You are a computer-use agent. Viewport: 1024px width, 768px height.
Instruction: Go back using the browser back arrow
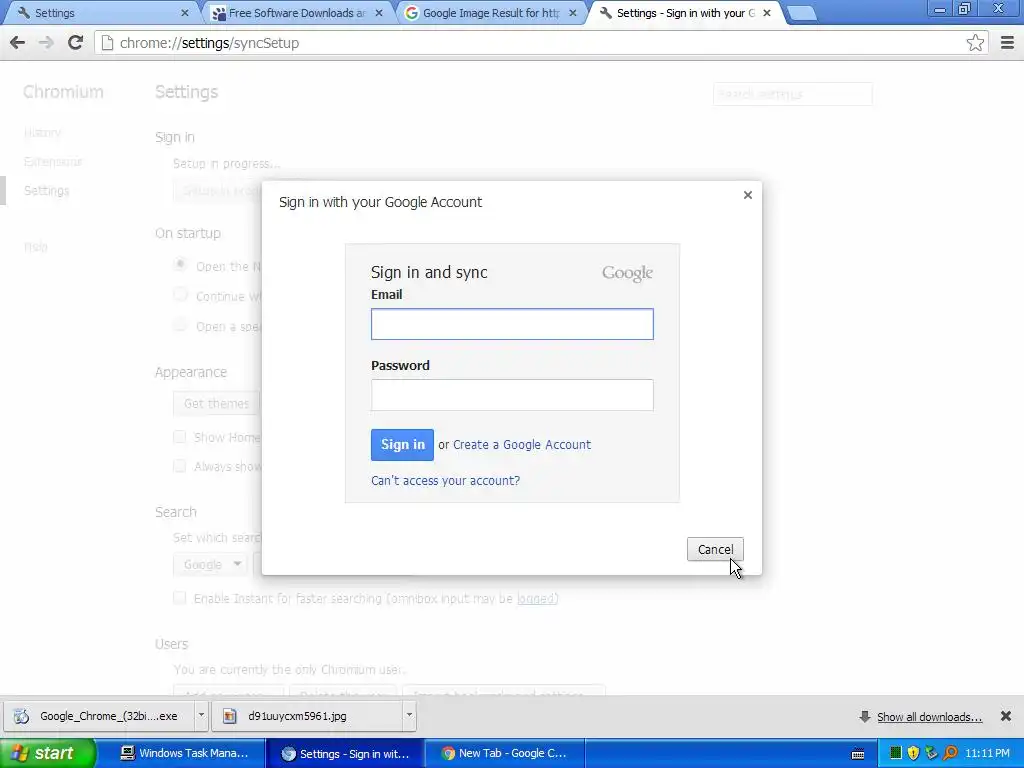[18, 43]
